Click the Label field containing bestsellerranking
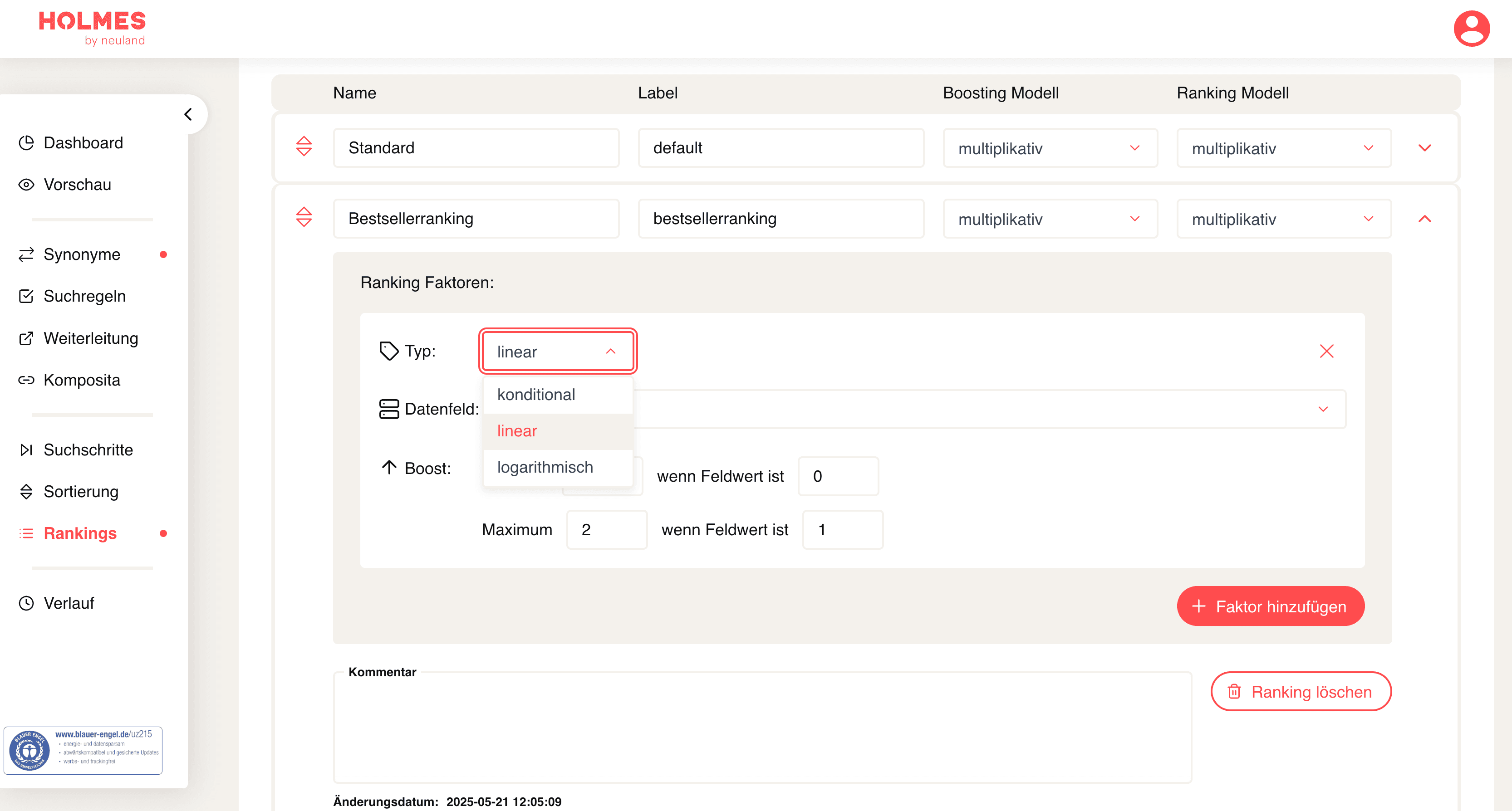The image size is (1512, 811). [781, 219]
